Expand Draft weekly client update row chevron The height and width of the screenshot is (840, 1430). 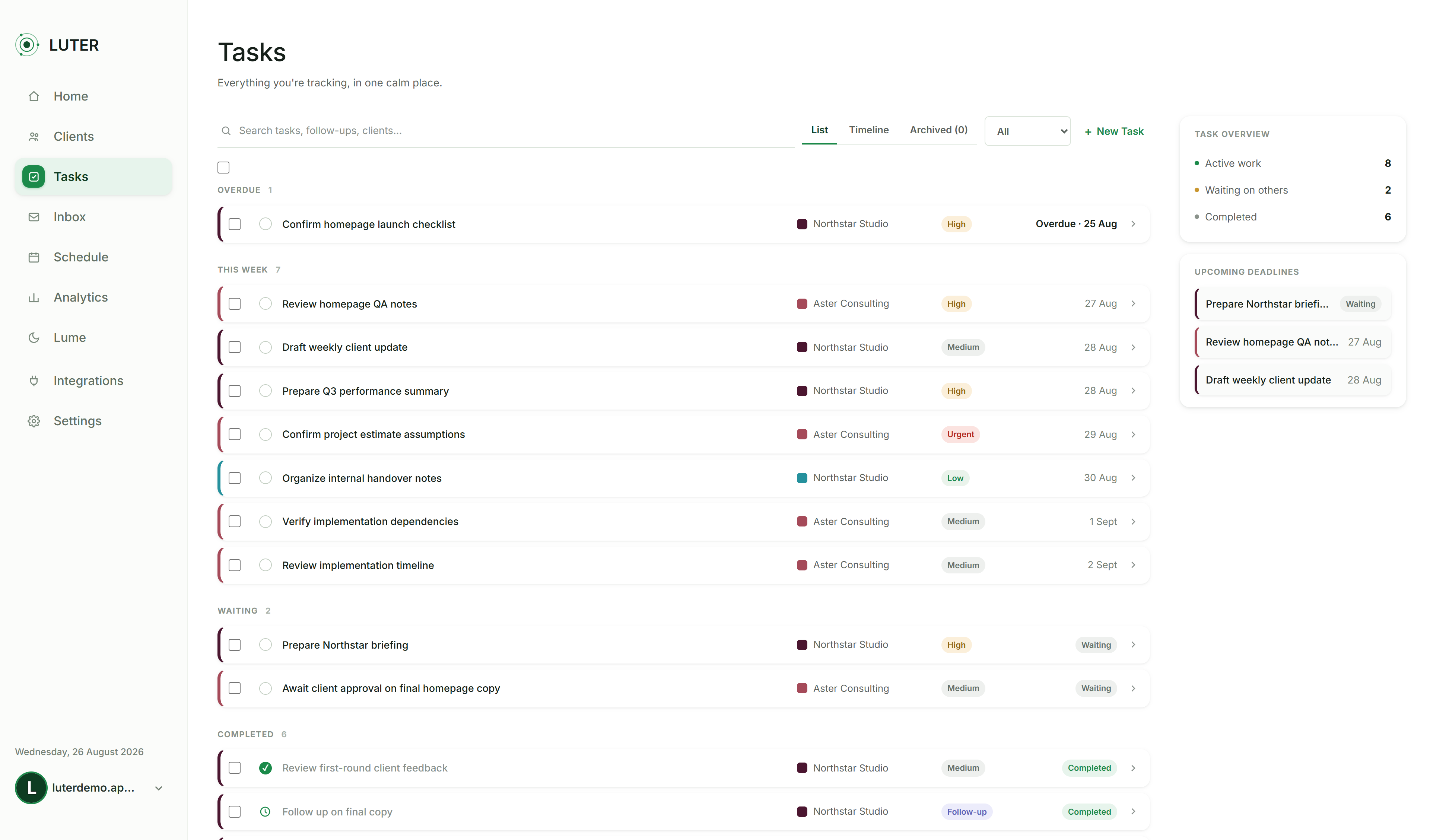pyautogui.click(x=1133, y=347)
